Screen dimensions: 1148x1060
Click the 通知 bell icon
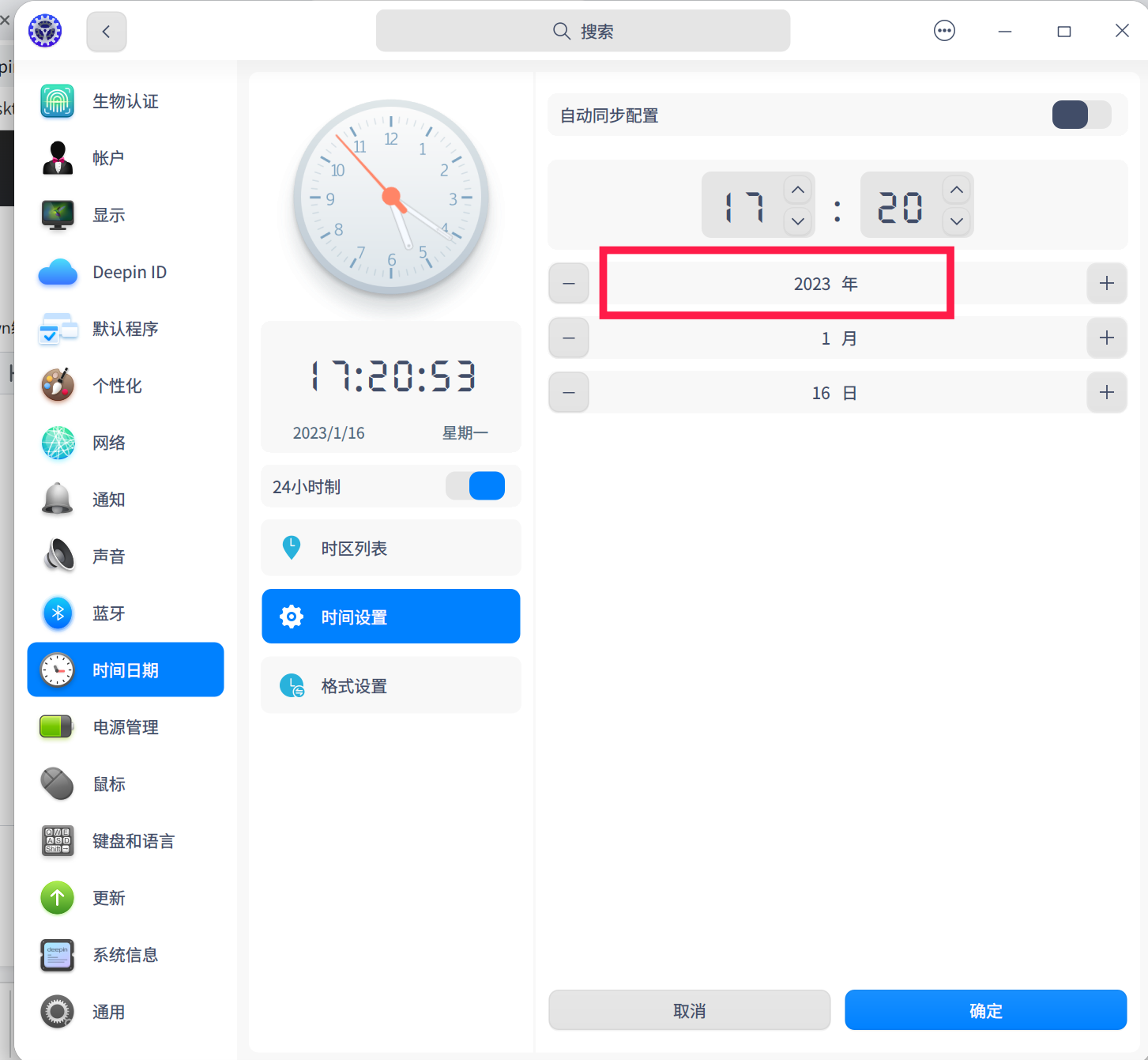[58, 500]
